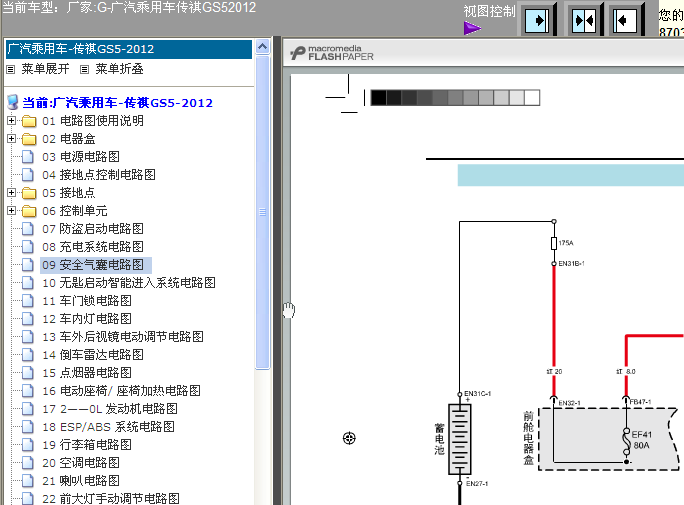The image size is (684, 505).
Task: Click the Macromedia FlashPaper logo
Action: coord(332,53)
